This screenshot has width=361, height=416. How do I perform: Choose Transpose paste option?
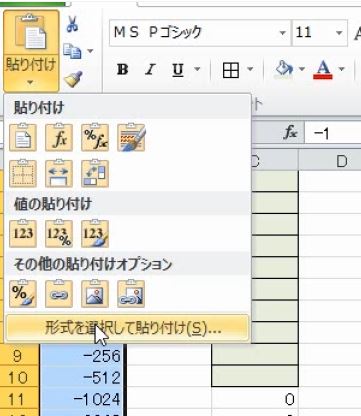pos(95,173)
